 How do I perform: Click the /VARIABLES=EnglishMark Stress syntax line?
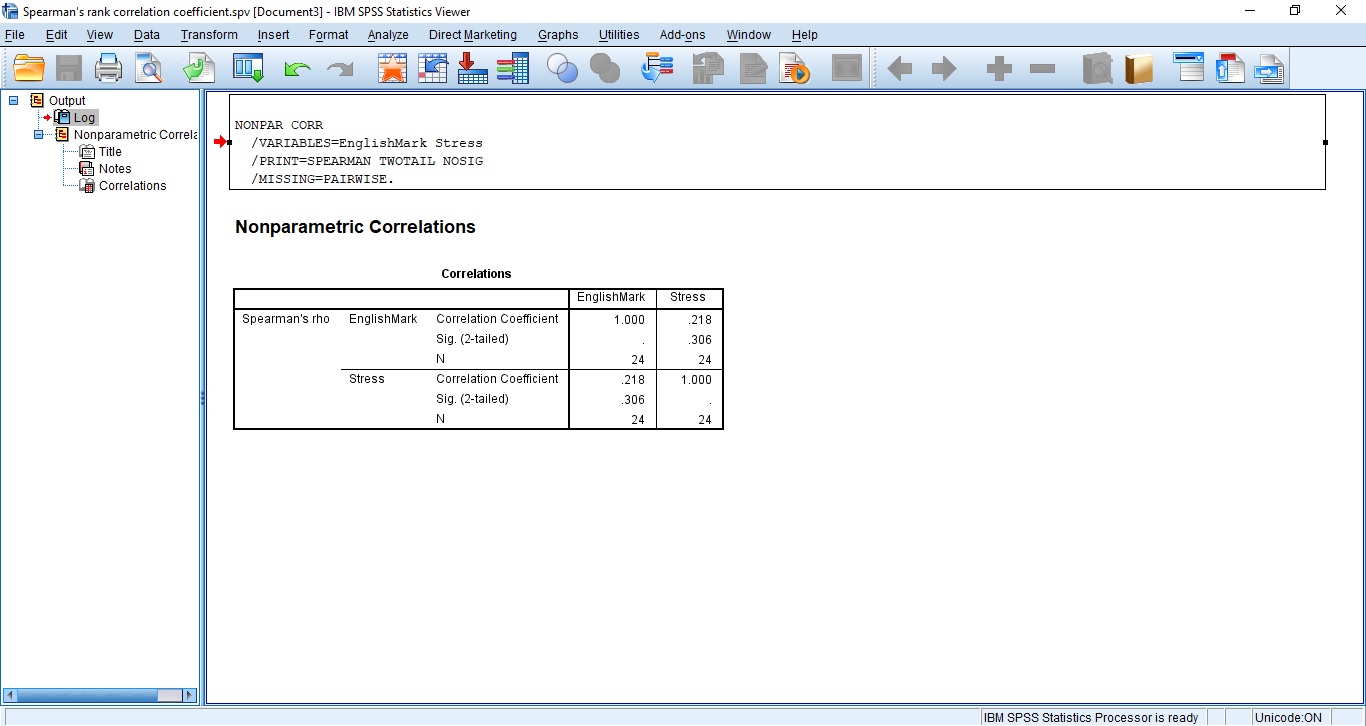pos(367,143)
